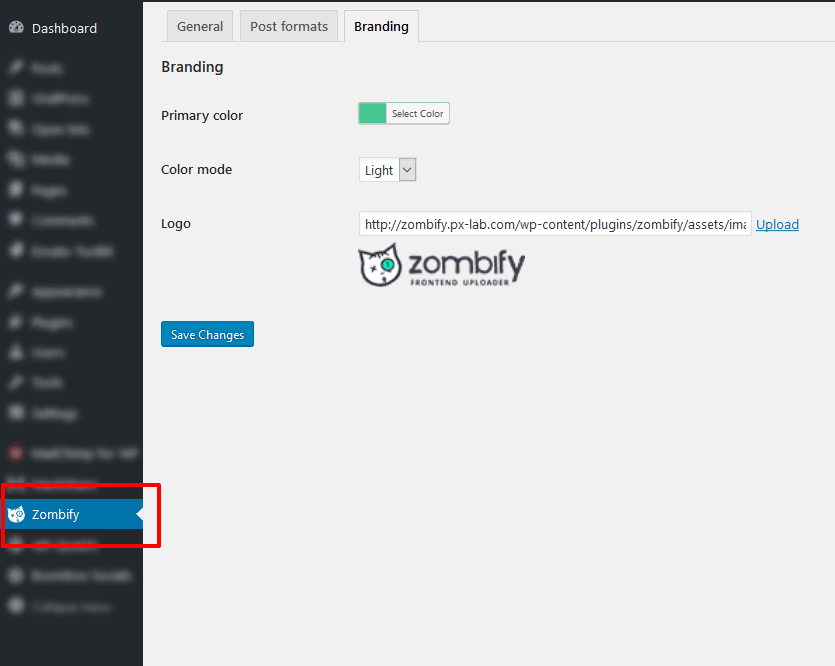Click the Zombify cat icon in the sidebar
This screenshot has height=666, width=835.
(x=17, y=514)
